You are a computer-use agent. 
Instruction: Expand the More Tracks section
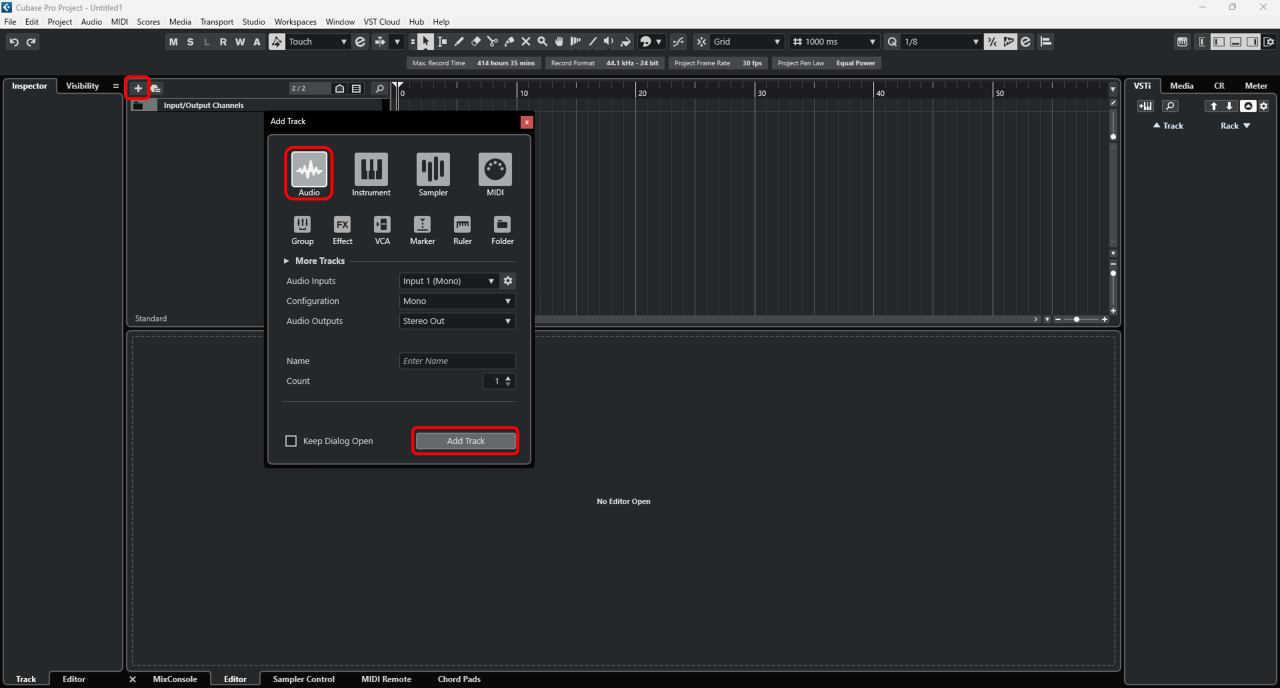click(318, 261)
